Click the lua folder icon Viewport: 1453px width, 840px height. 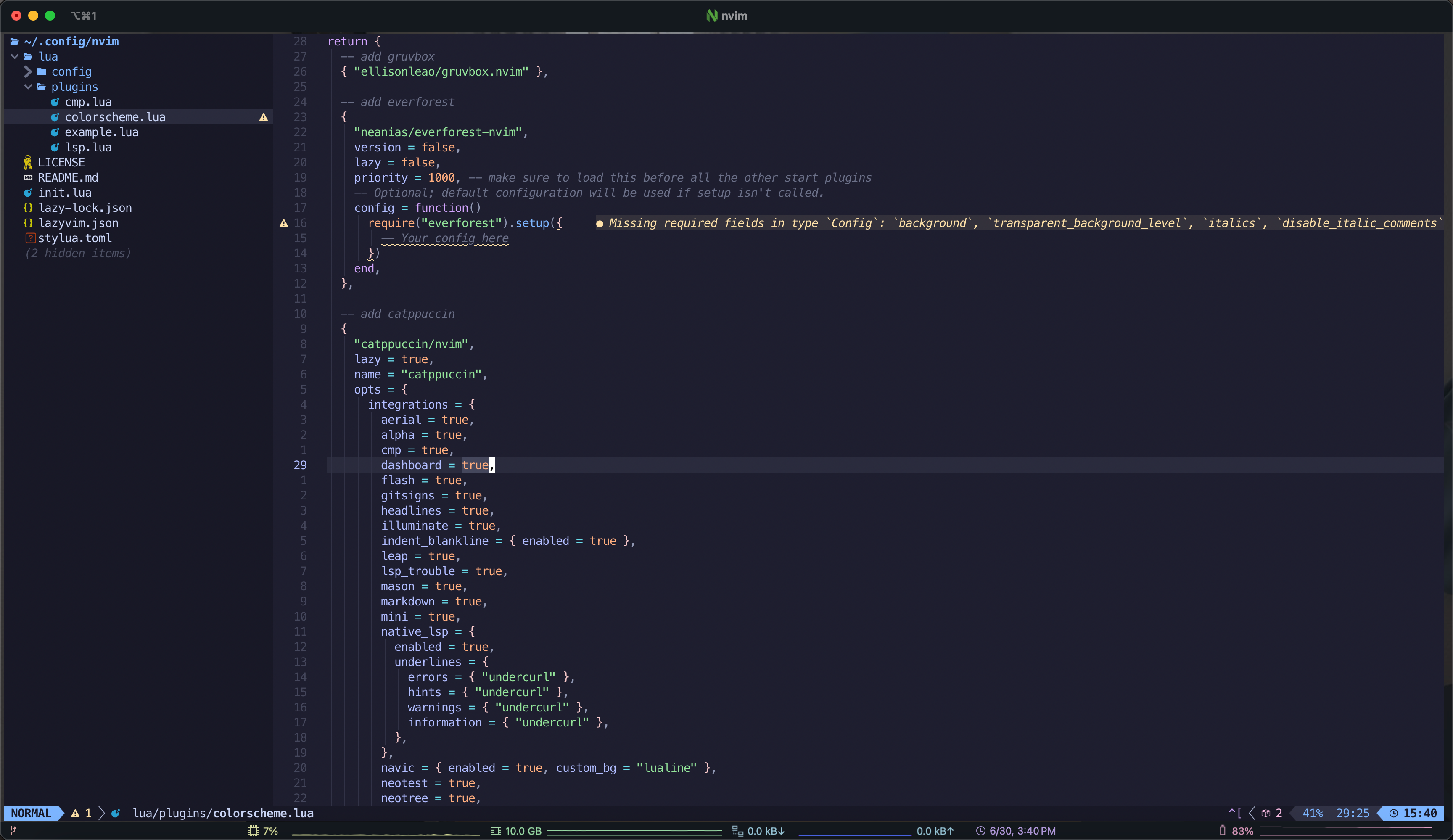pyautogui.click(x=28, y=56)
